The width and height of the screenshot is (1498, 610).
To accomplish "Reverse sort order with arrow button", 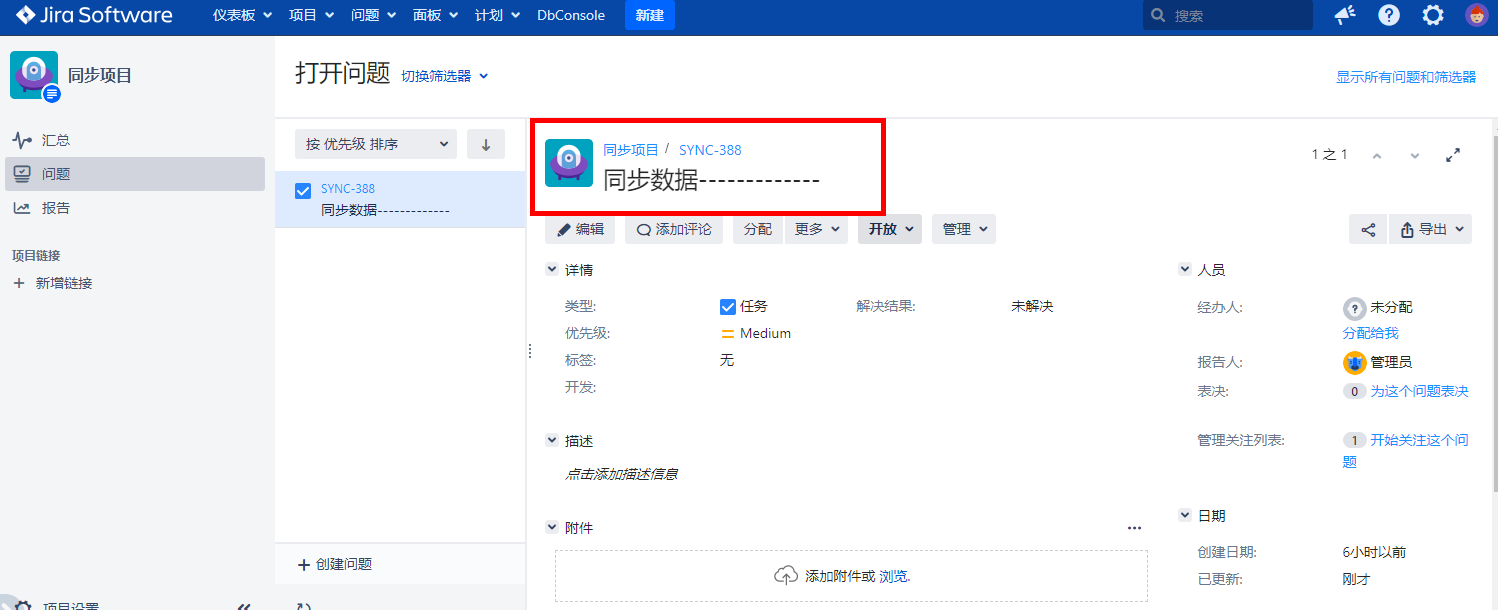I will 486,144.
